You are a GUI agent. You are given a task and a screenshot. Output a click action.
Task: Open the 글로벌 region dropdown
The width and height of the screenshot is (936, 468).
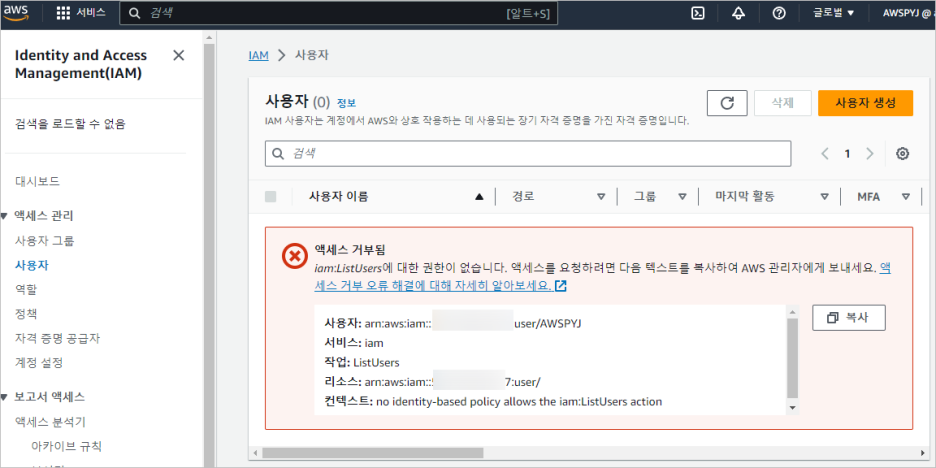[833, 13]
